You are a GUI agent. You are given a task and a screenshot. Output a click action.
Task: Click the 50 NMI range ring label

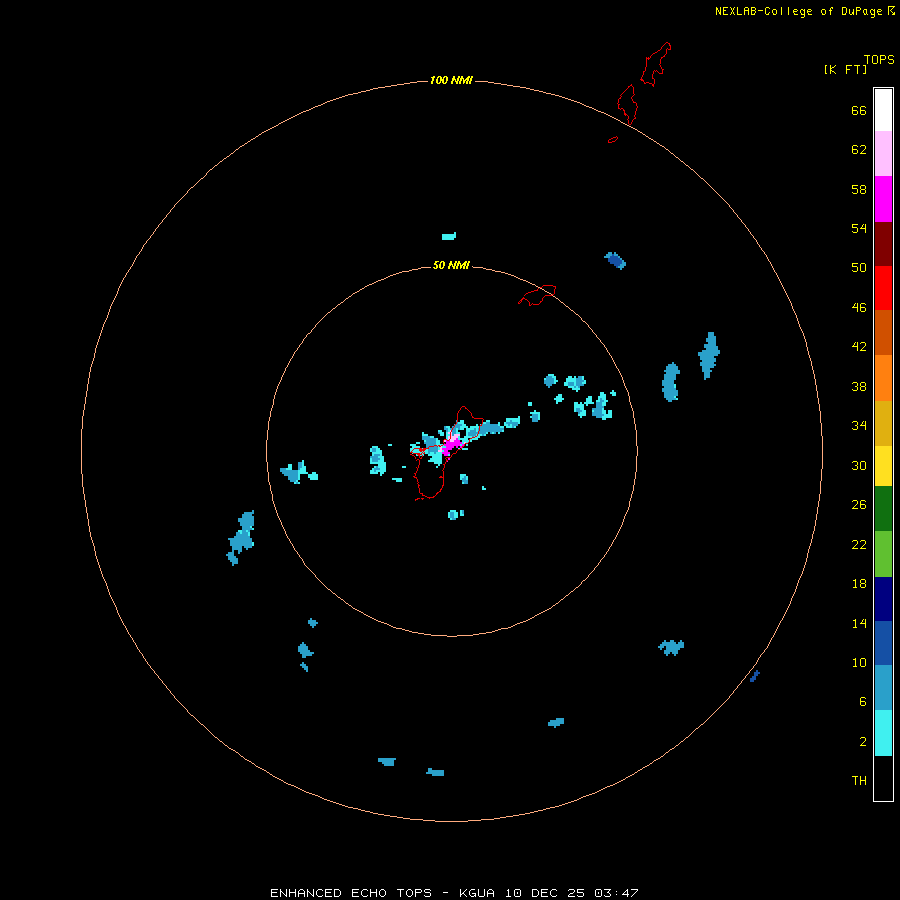[451, 265]
